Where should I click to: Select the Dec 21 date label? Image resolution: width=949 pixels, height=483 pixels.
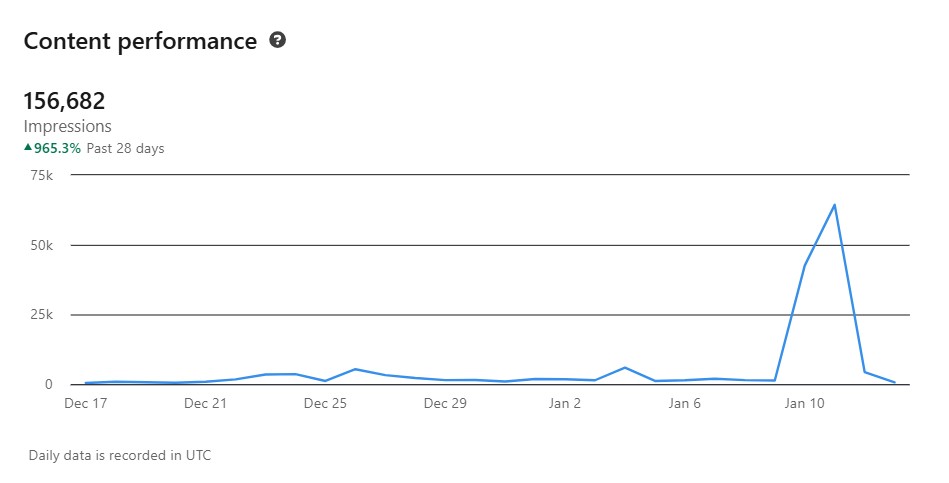pyautogui.click(x=206, y=404)
